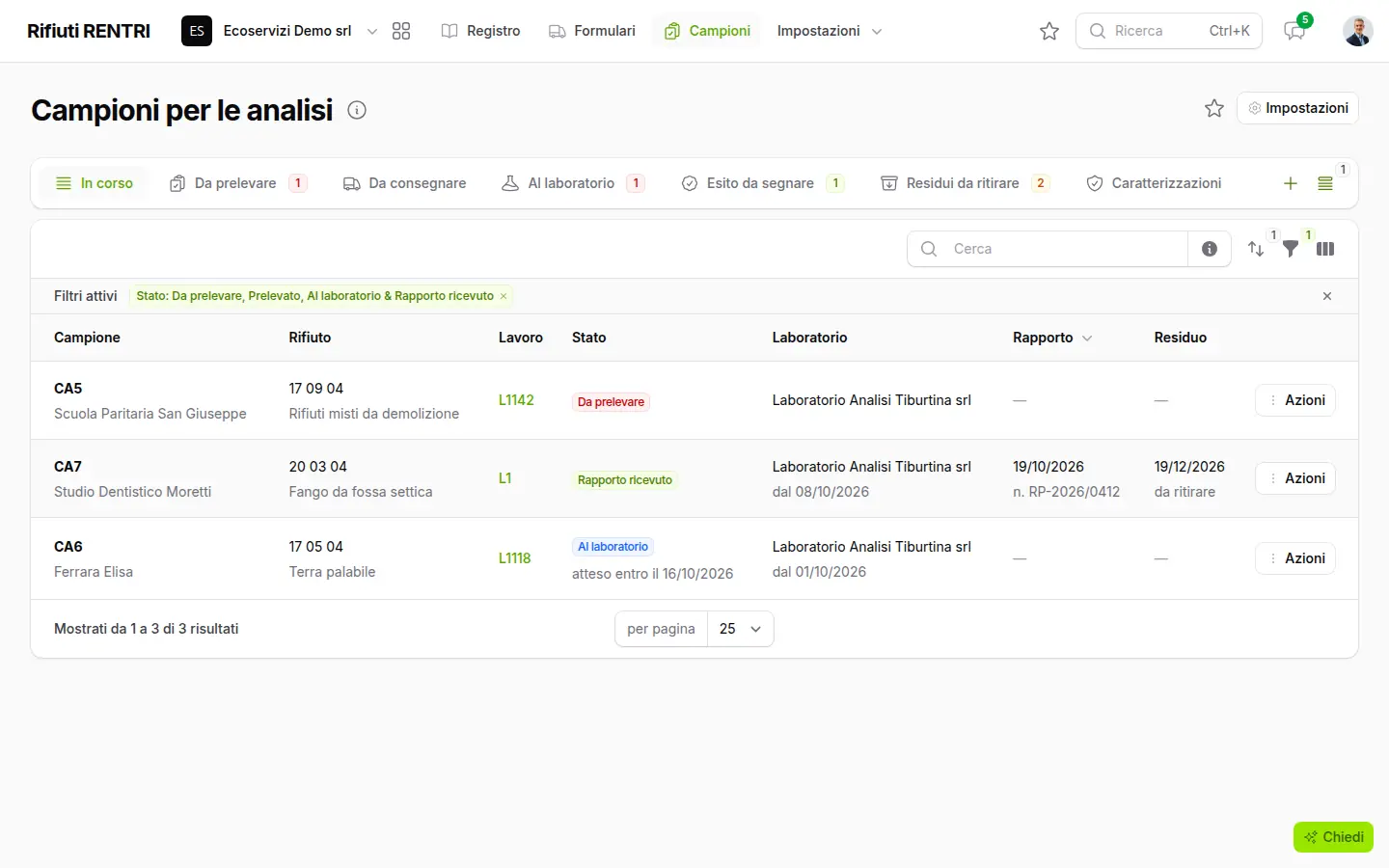The height and width of the screenshot is (868, 1389).
Task: Open the per pagina 25 dropdown
Action: point(741,629)
